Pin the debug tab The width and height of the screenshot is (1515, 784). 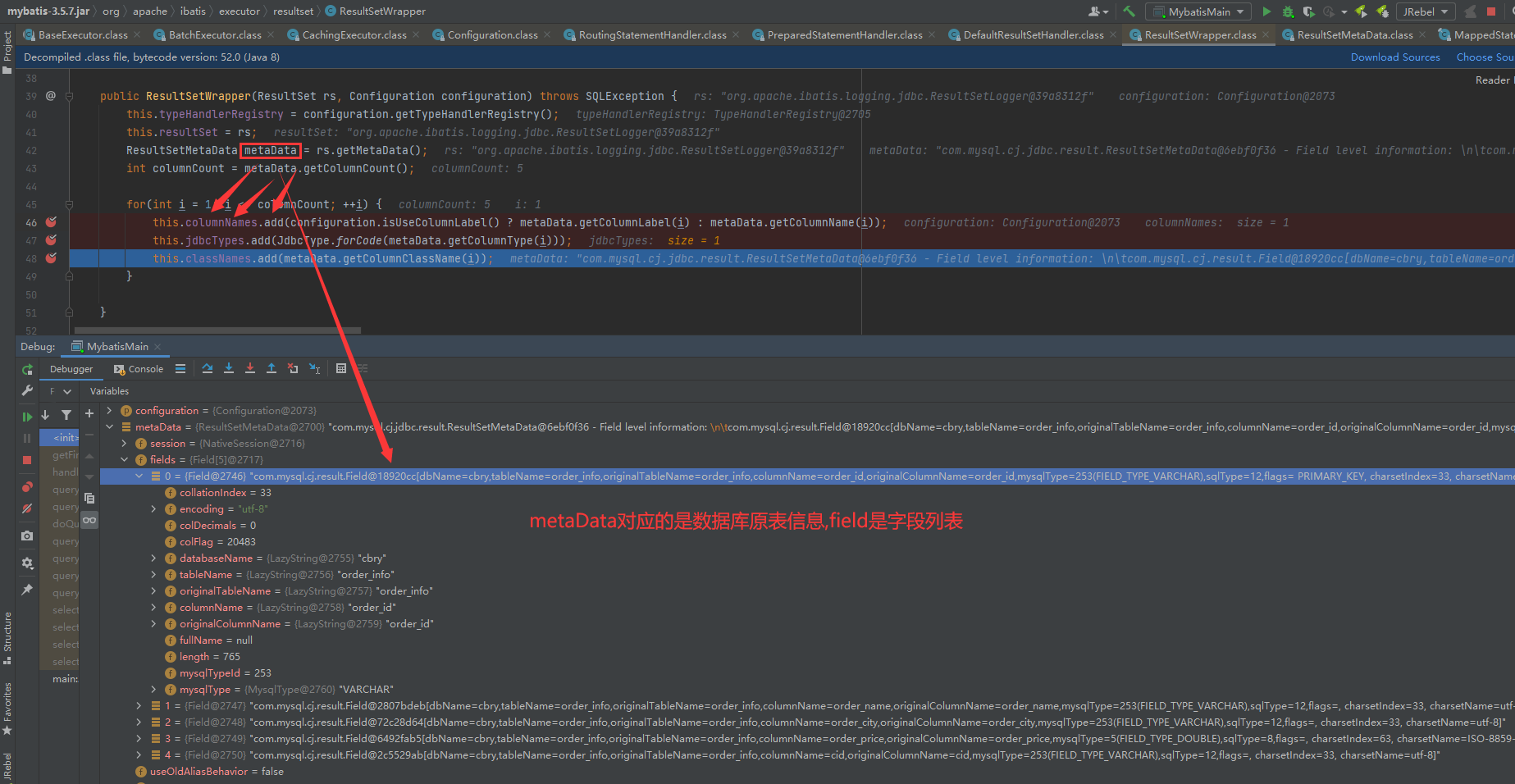[x=27, y=590]
